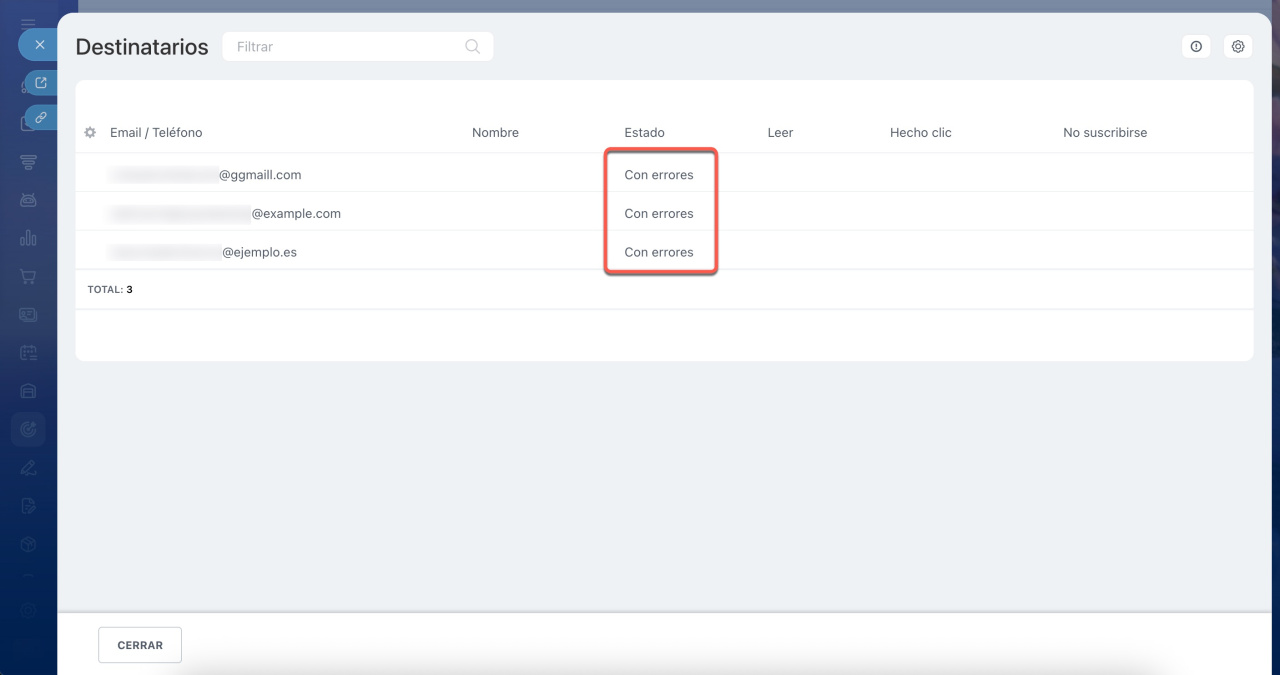This screenshot has height=675, width=1280.
Task: Click the Leer column header
Action: tap(780, 133)
